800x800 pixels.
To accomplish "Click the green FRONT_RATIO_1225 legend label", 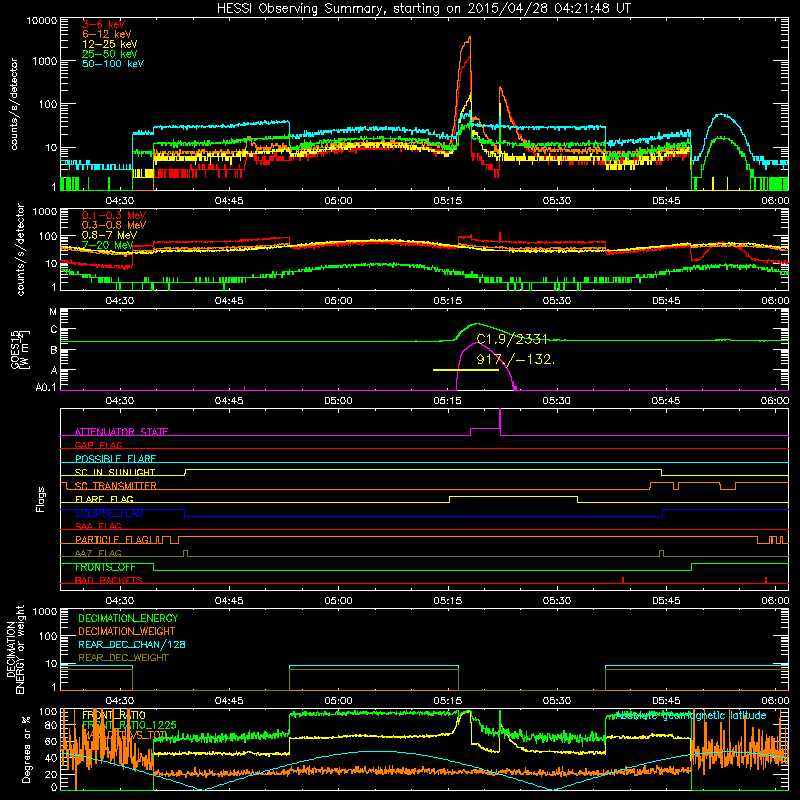I will [x=129, y=725].
